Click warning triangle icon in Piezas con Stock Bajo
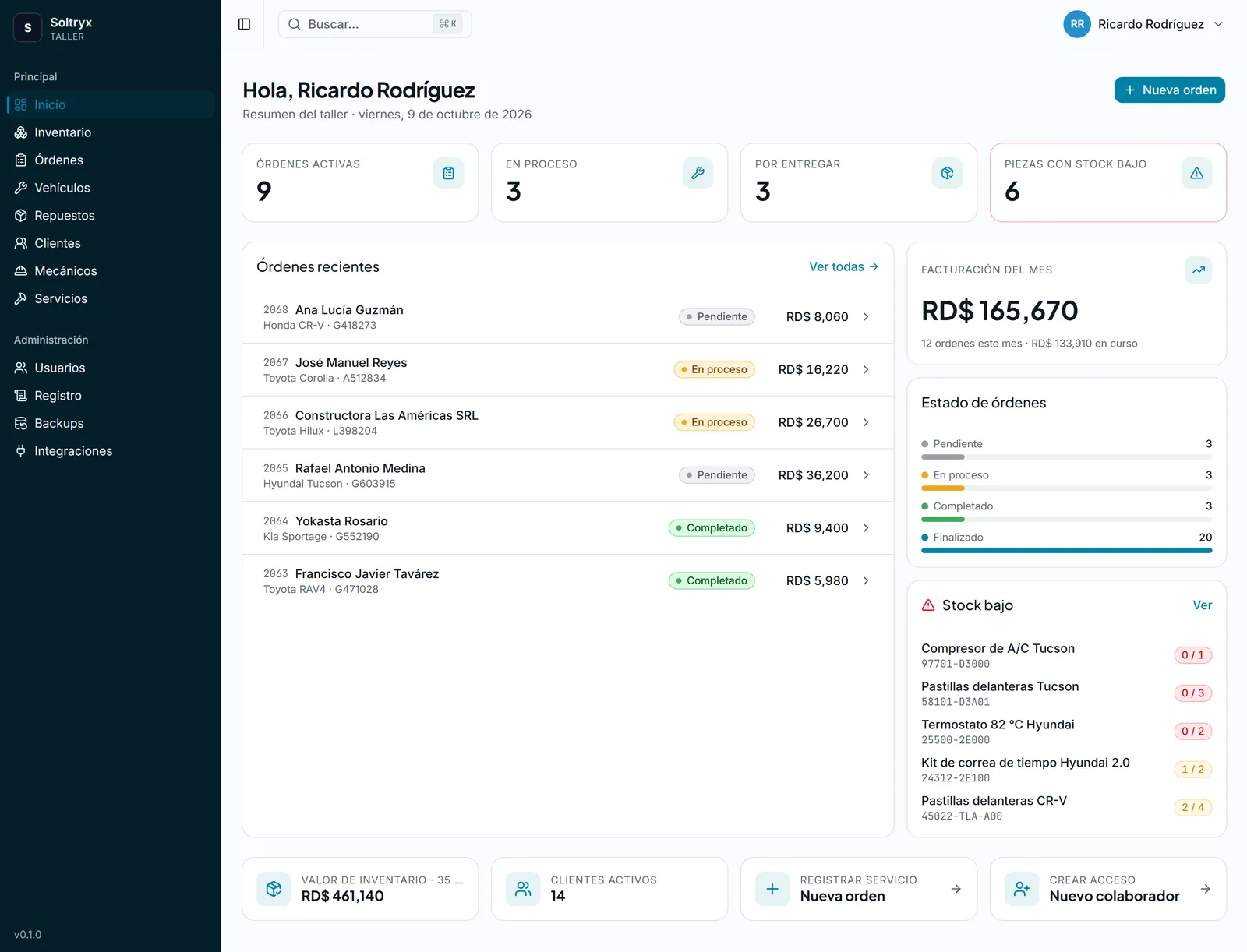 pos(1196,173)
